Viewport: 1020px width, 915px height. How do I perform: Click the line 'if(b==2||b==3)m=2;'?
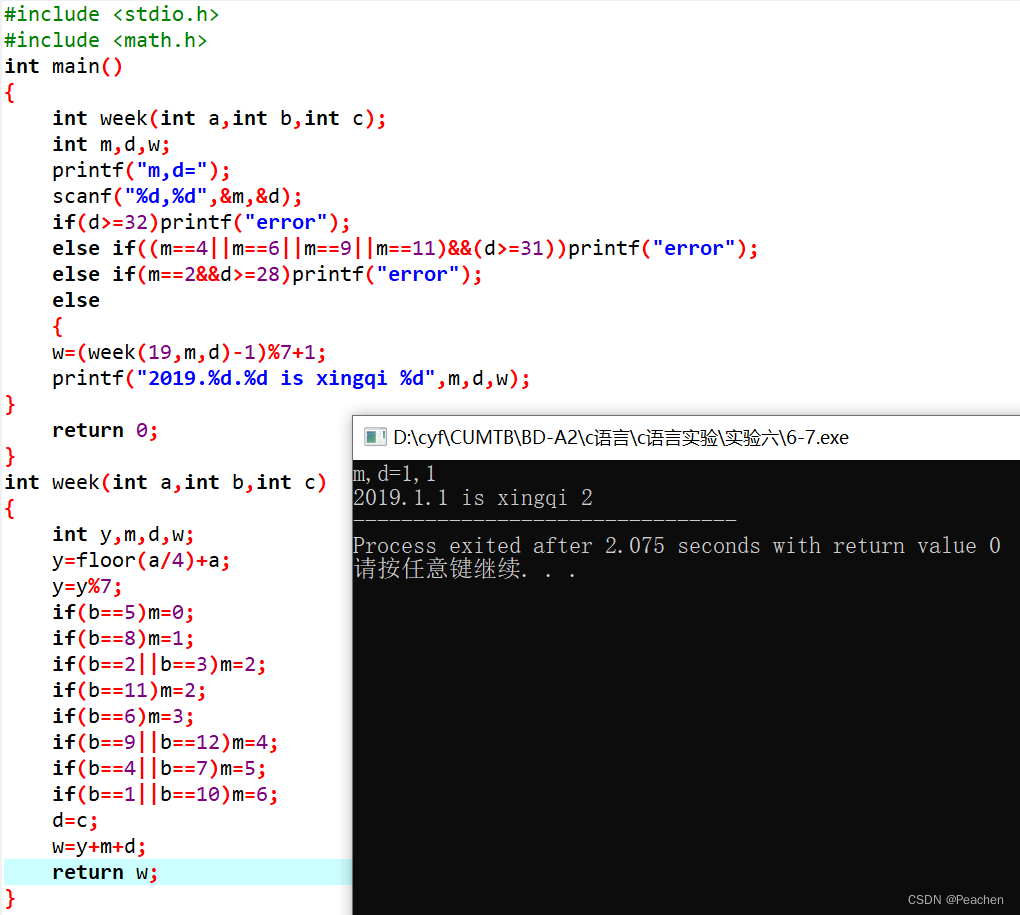[159, 664]
